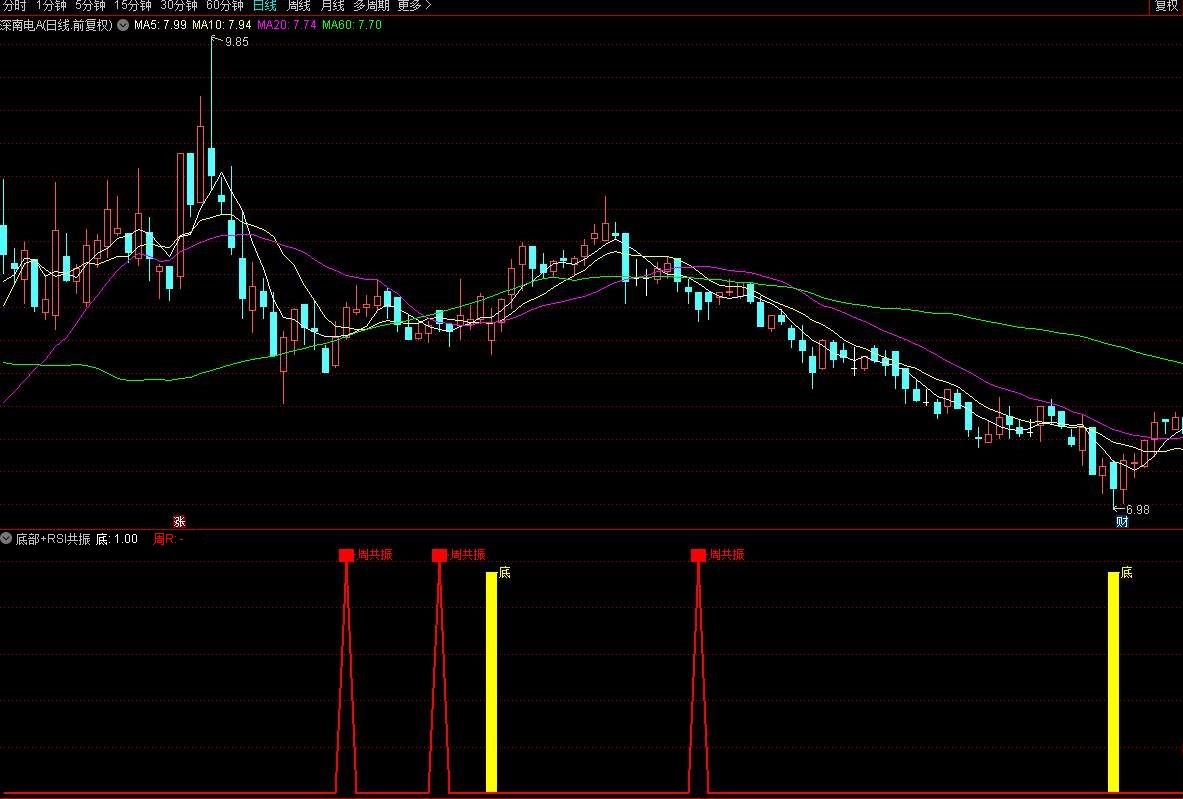Click the 复权 adjustment button
This screenshot has width=1183, height=799.
[1166, 6]
